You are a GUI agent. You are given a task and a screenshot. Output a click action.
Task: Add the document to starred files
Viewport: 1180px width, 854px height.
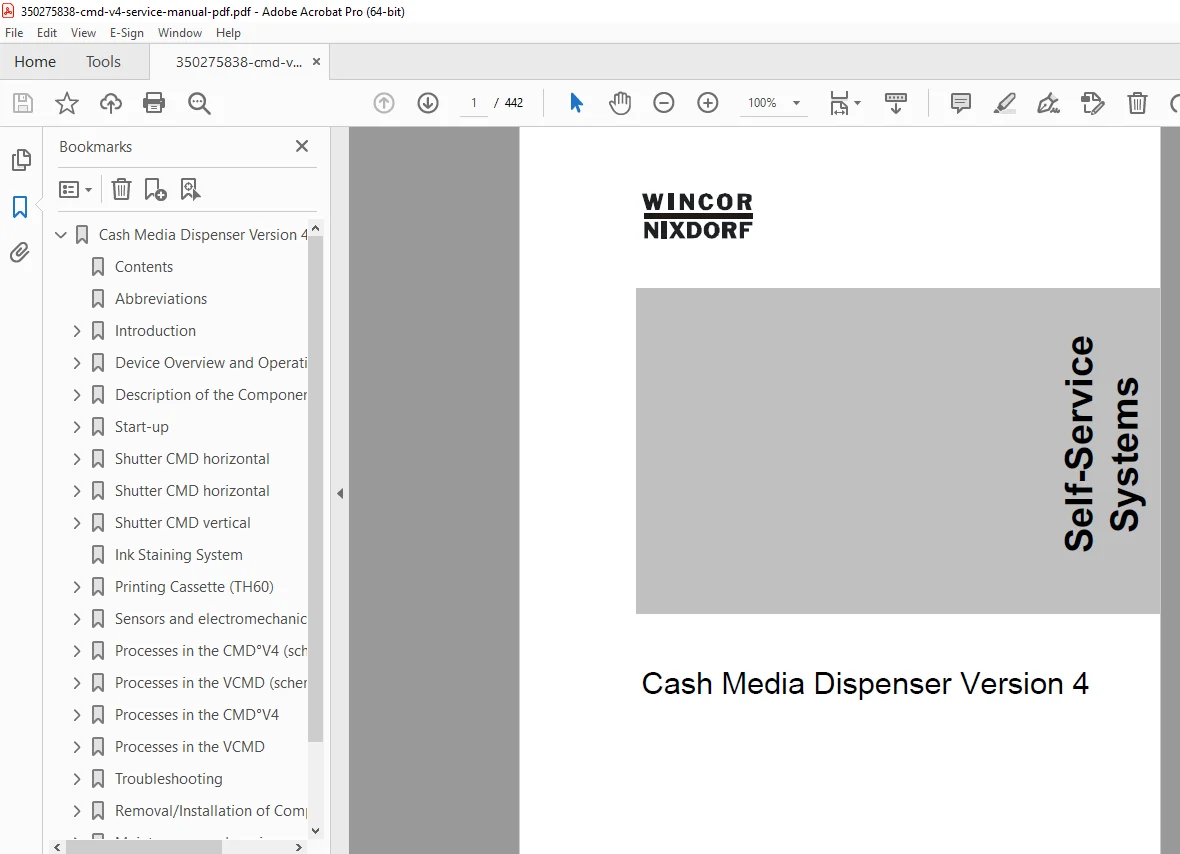(x=67, y=103)
